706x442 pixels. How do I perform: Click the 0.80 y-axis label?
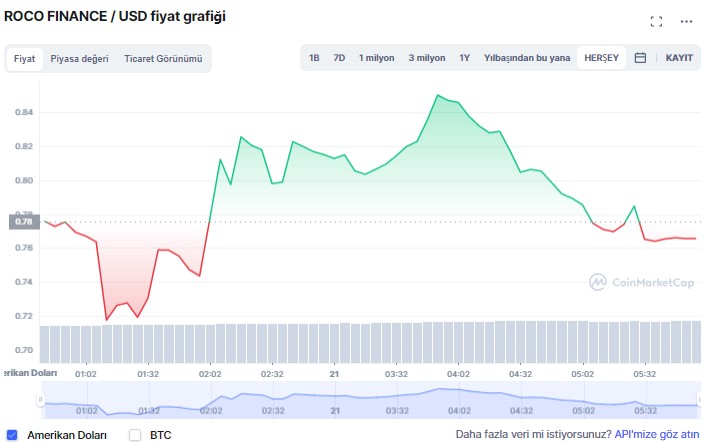click(24, 180)
